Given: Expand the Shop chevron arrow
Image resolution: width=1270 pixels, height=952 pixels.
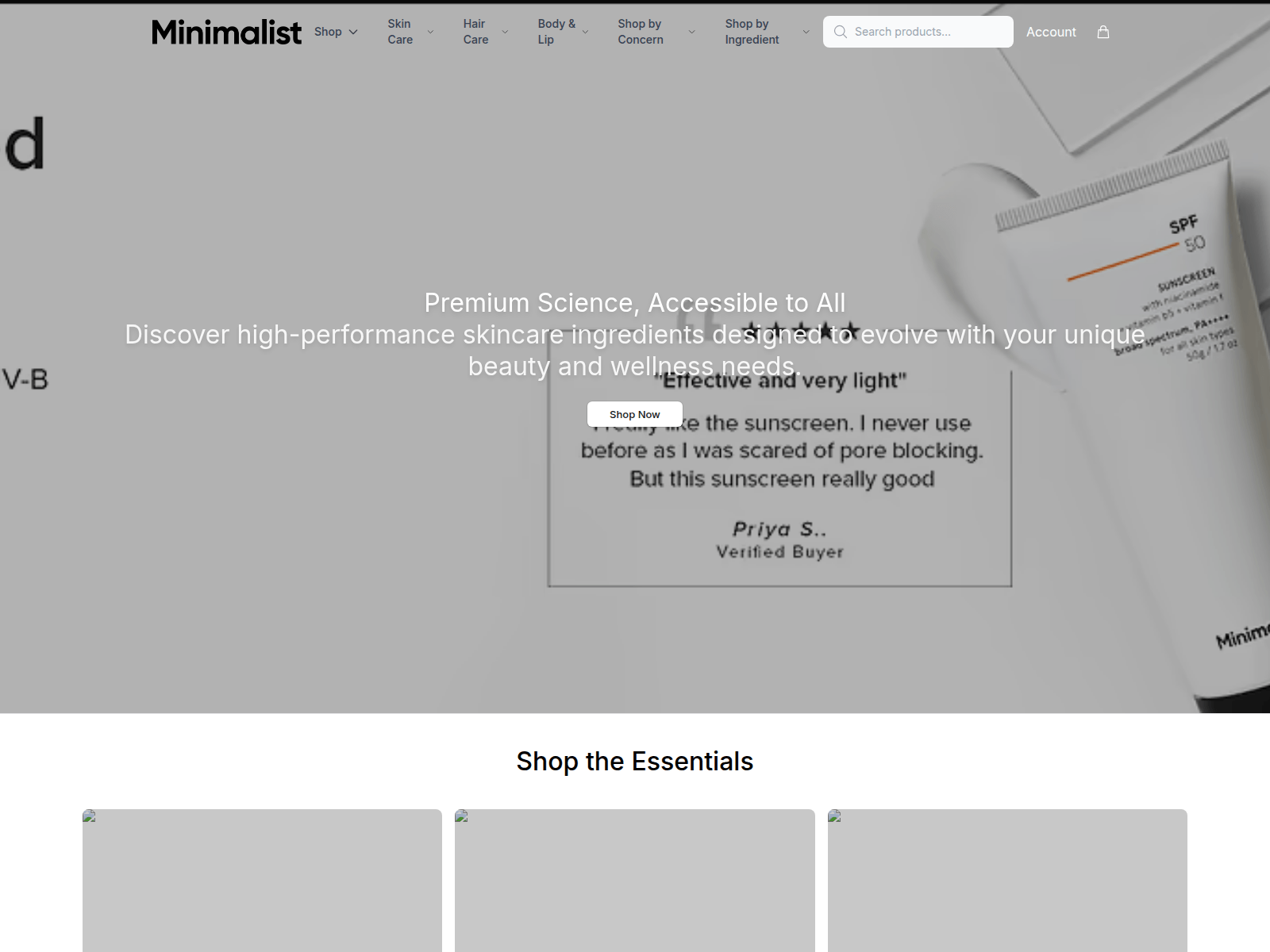Looking at the screenshot, I should click(353, 32).
